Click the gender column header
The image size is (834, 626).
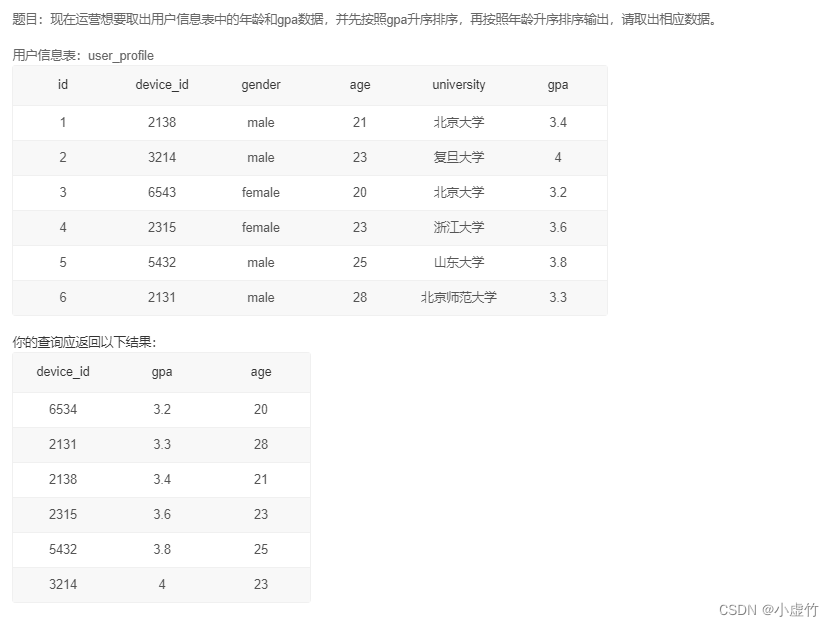(260, 85)
